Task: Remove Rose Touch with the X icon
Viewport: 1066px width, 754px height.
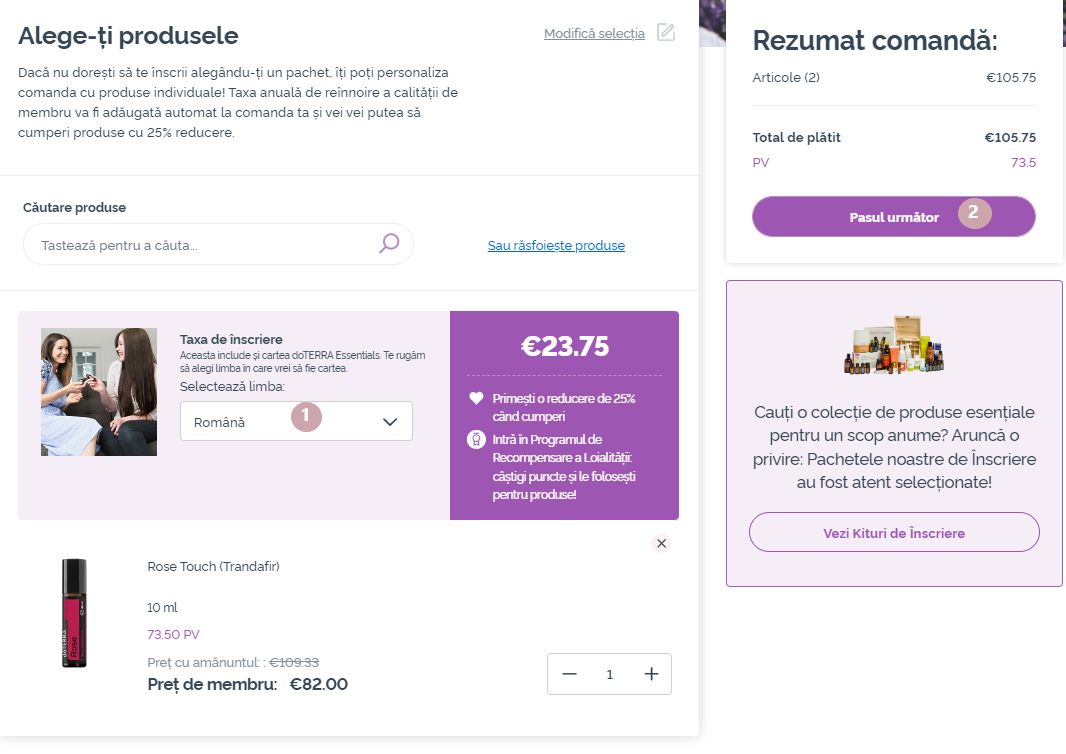Action: [661, 543]
